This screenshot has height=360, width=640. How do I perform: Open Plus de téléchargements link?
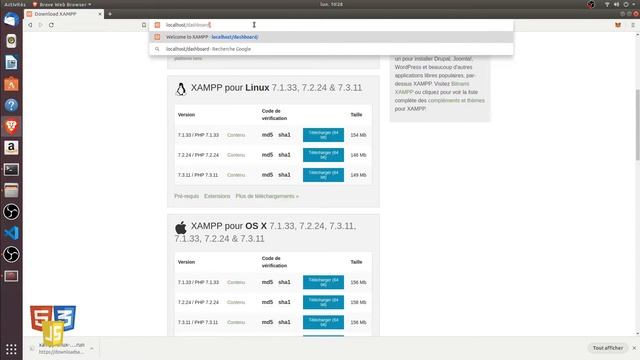coord(267,196)
